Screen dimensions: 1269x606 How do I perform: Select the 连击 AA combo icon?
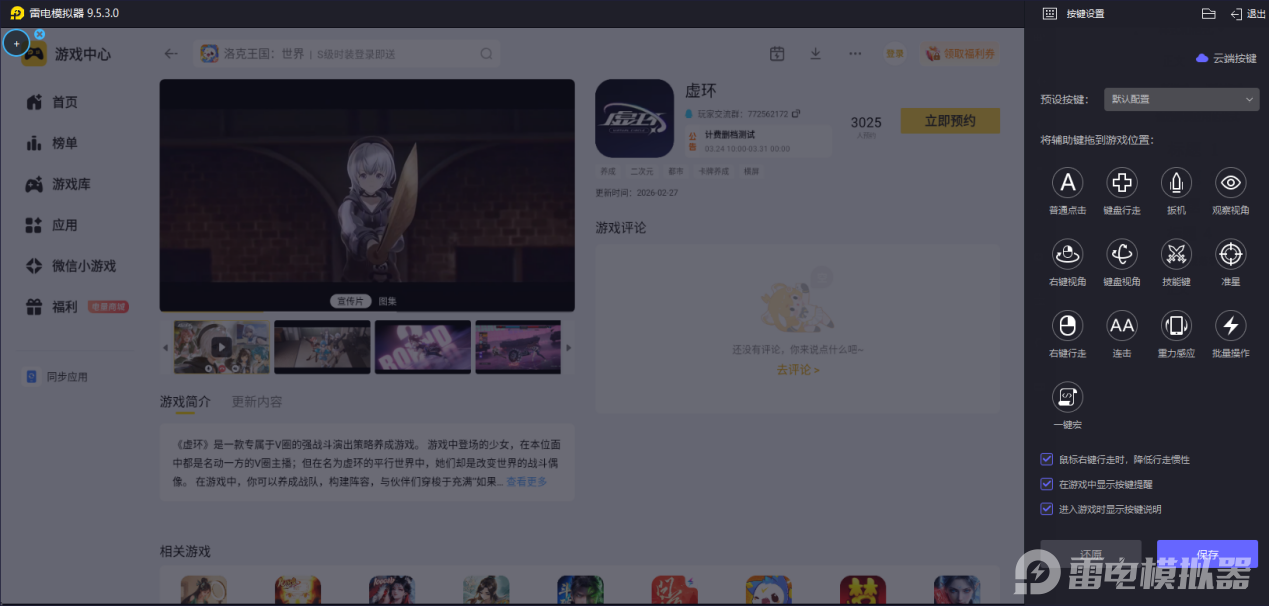[1122, 326]
